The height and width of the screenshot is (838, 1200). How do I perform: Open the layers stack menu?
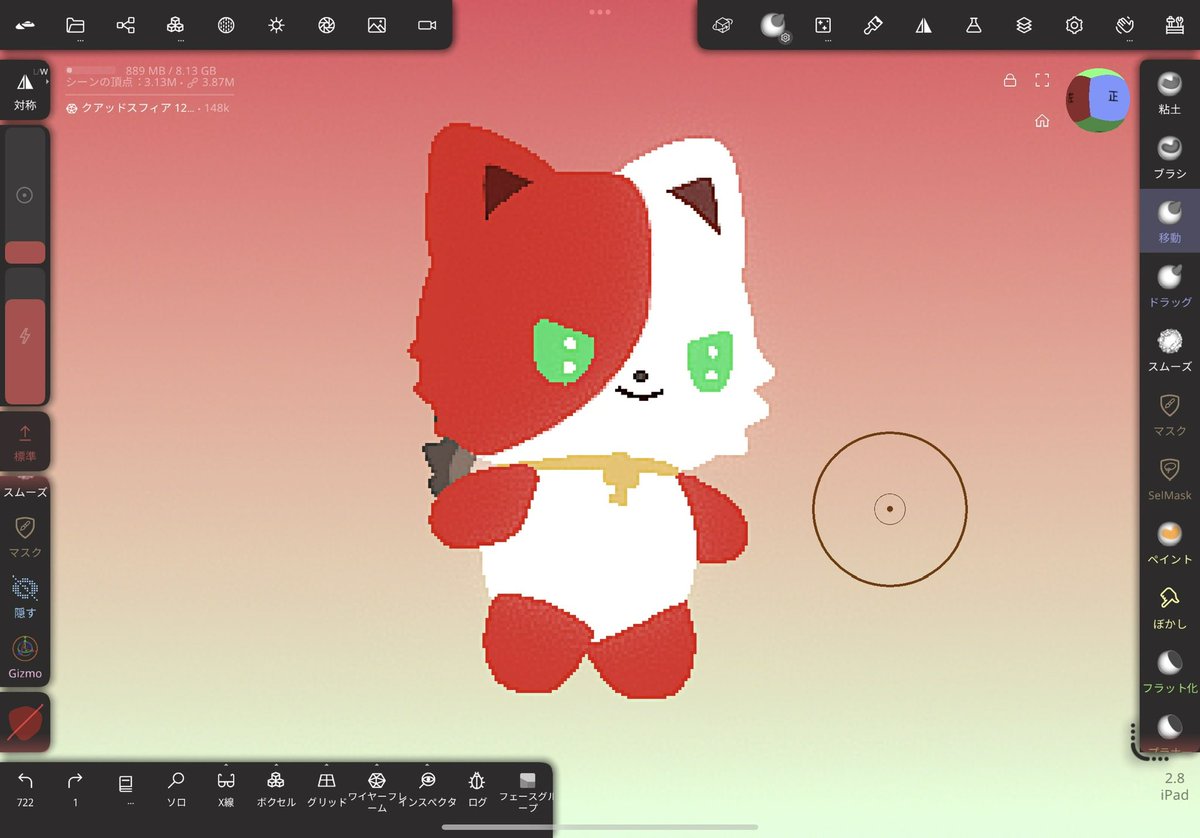1023,25
